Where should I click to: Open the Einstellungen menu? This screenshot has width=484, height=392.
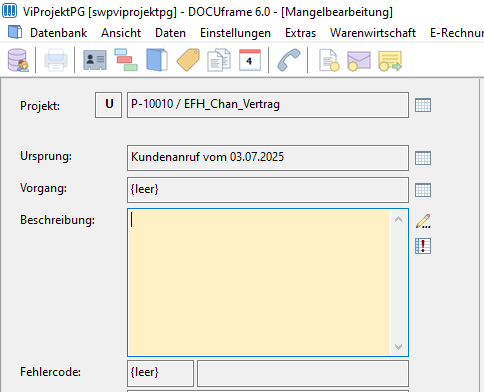[235, 33]
